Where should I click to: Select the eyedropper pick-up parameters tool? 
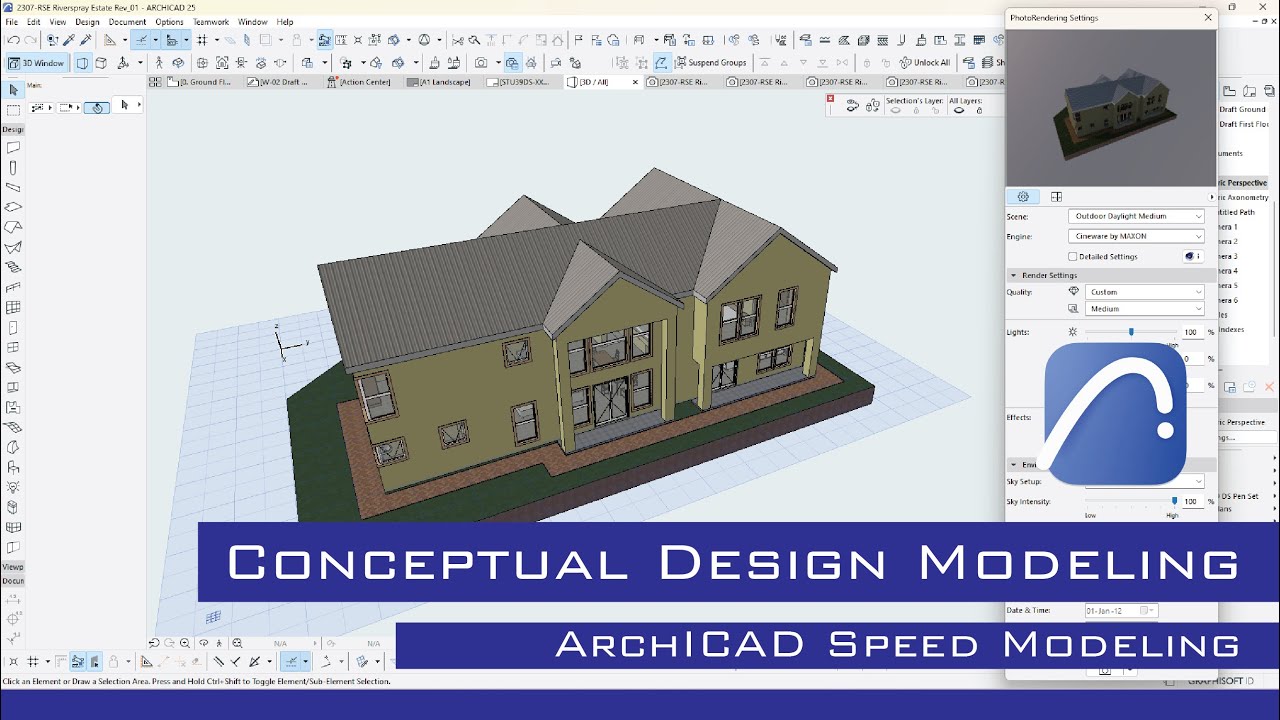[x=69, y=40]
